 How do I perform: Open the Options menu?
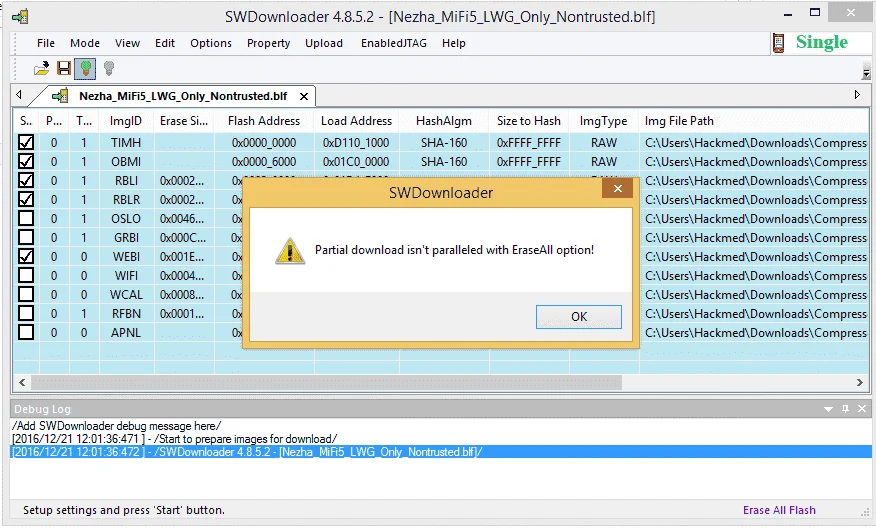(x=211, y=43)
